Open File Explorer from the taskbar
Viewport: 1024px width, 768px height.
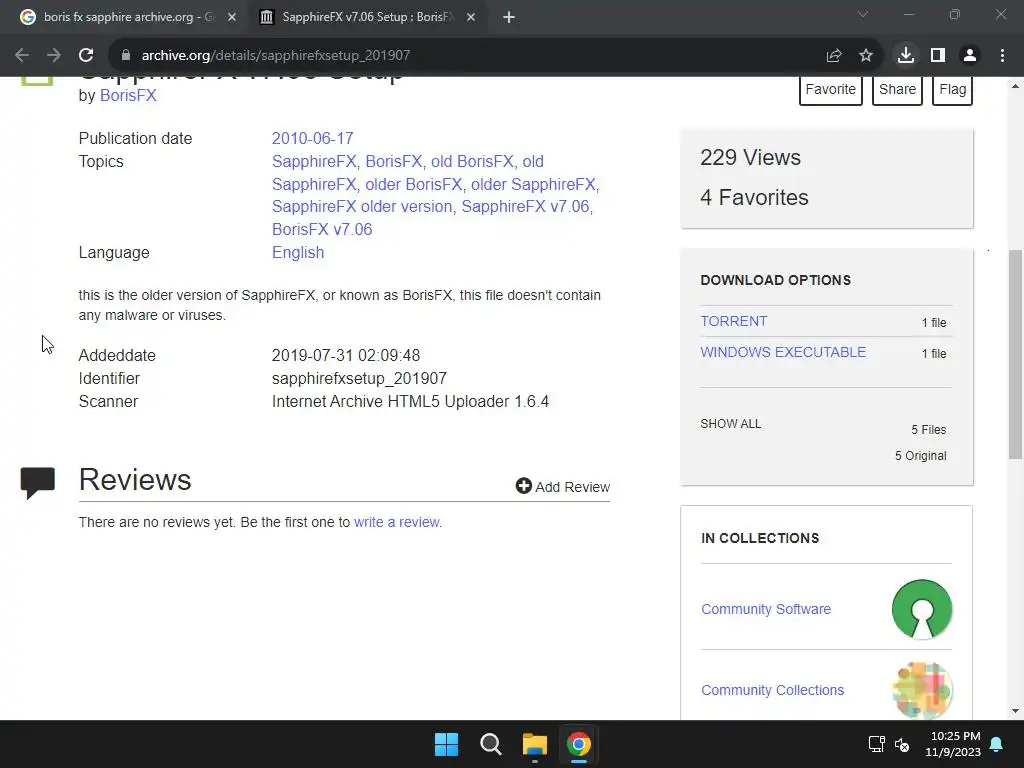(x=534, y=744)
